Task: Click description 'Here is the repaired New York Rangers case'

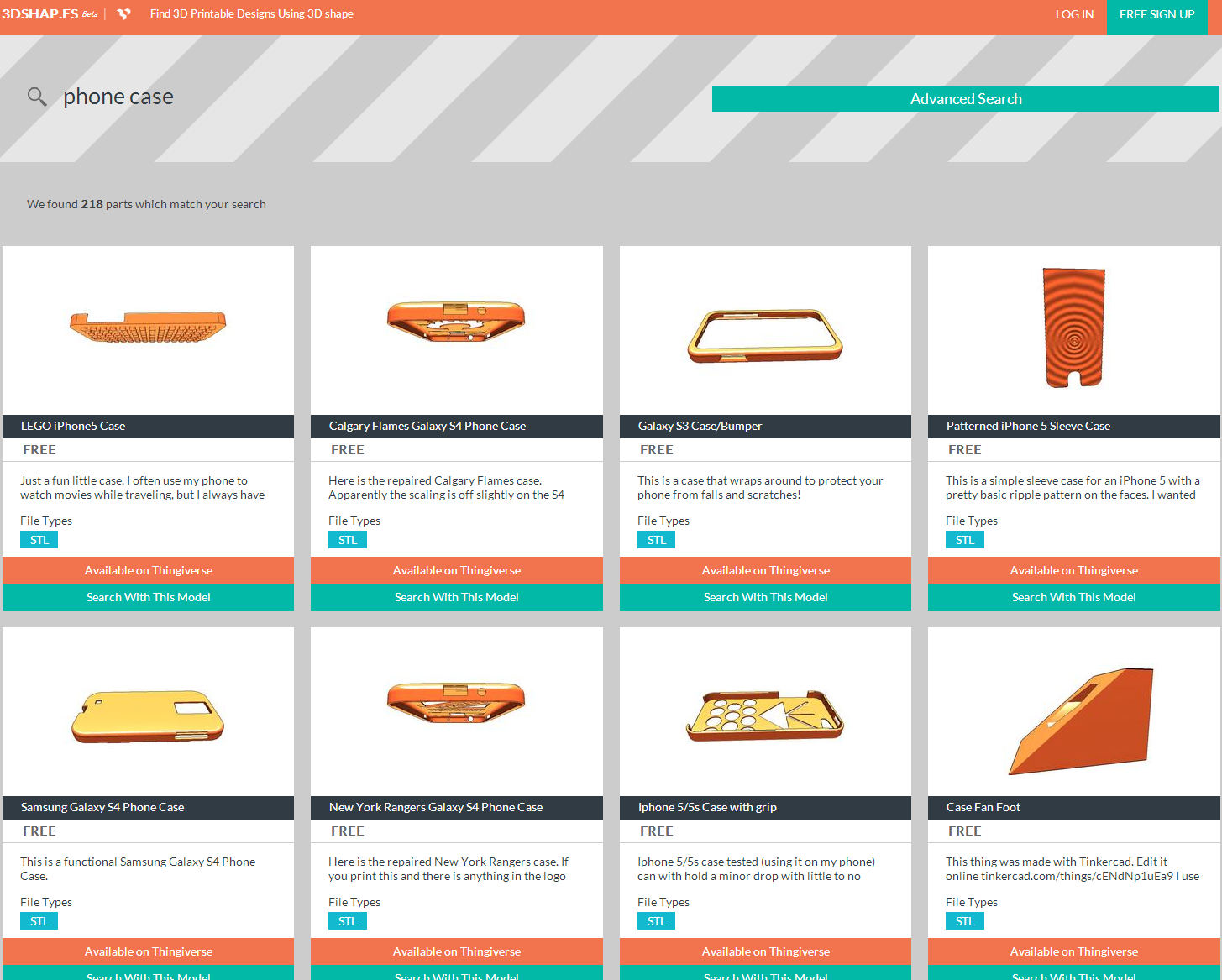Action: [448, 869]
